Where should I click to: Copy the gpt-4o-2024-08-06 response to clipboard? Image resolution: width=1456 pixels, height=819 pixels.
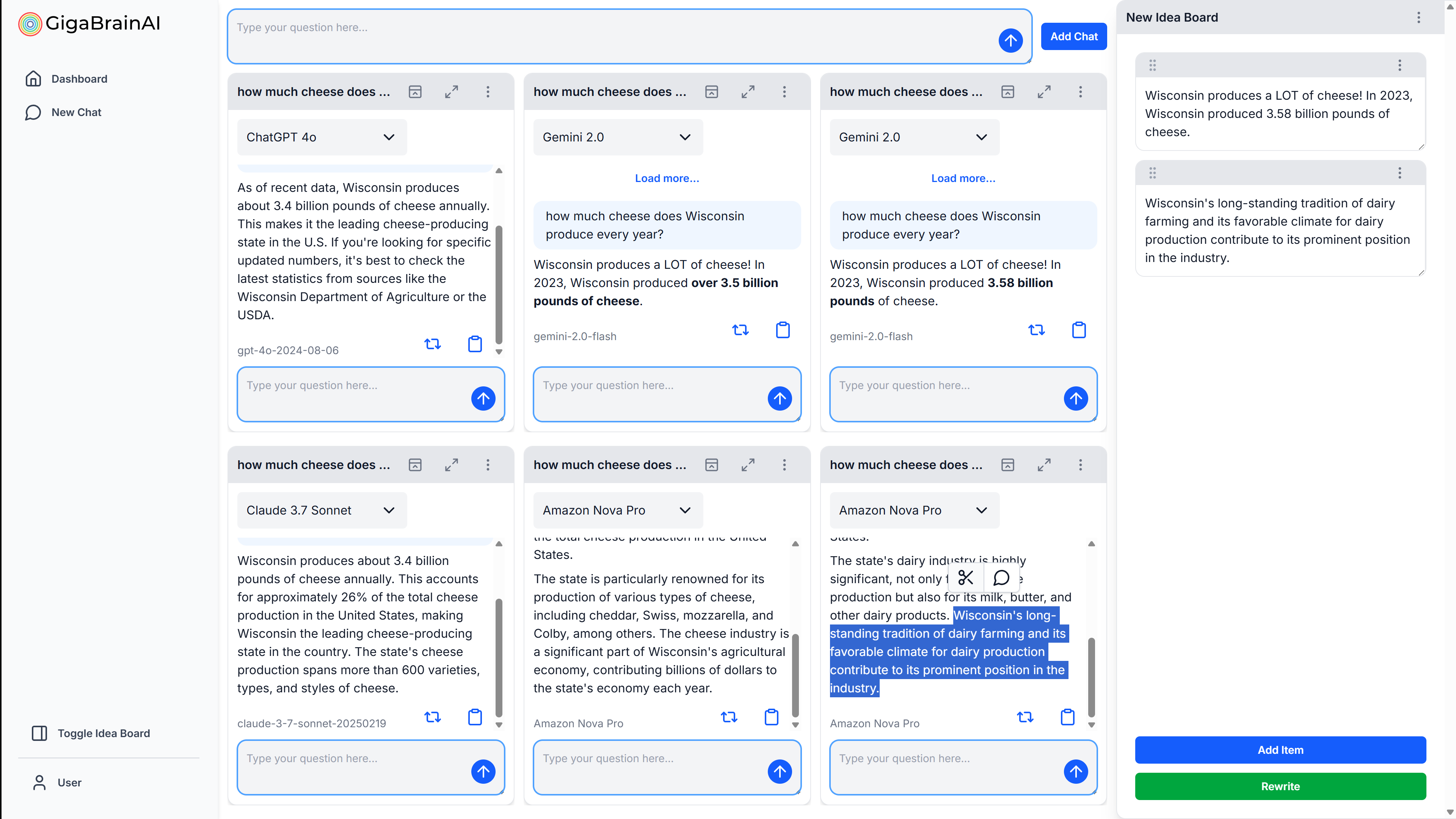[x=475, y=344]
